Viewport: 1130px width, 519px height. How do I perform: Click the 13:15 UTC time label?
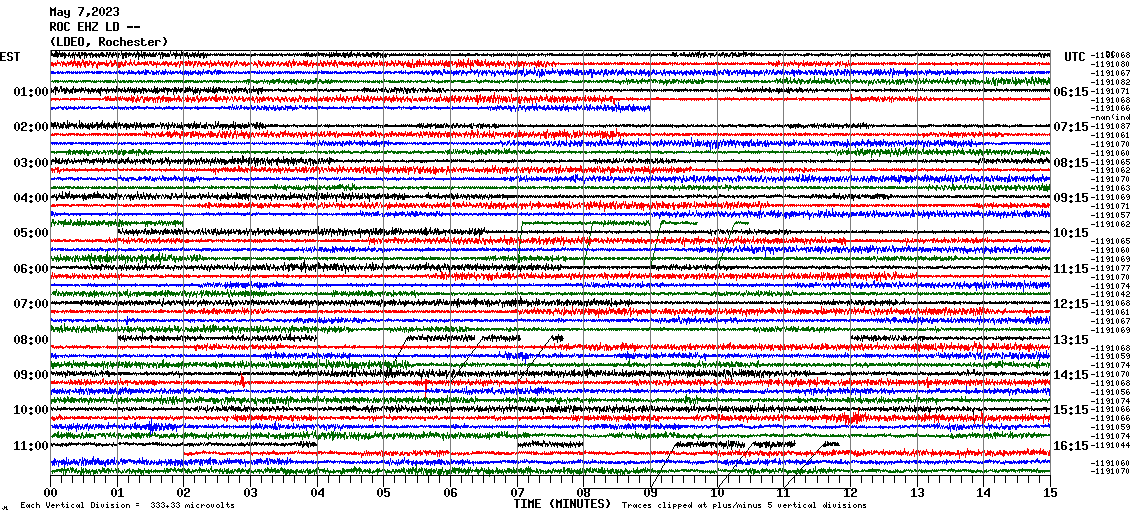pos(1071,340)
